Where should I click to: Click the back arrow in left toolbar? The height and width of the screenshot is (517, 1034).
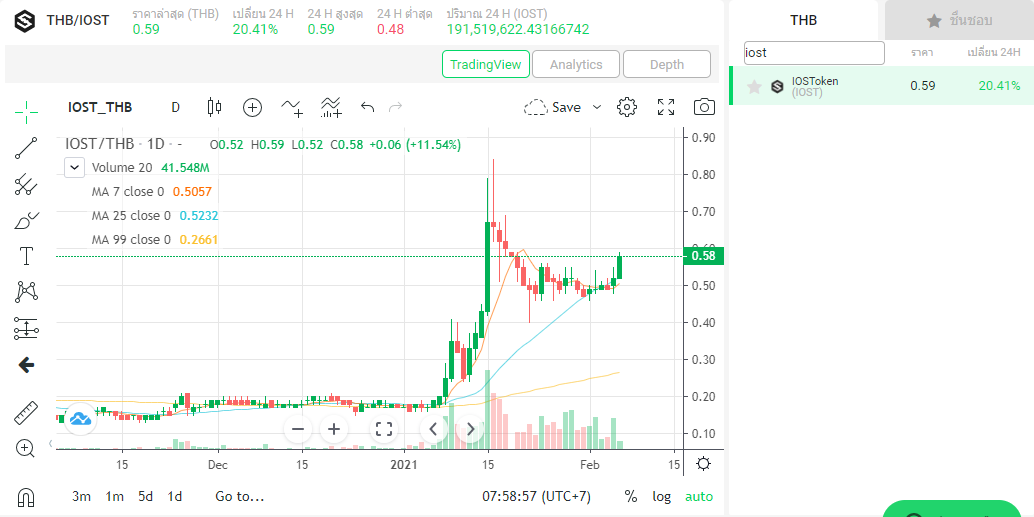click(x=26, y=365)
